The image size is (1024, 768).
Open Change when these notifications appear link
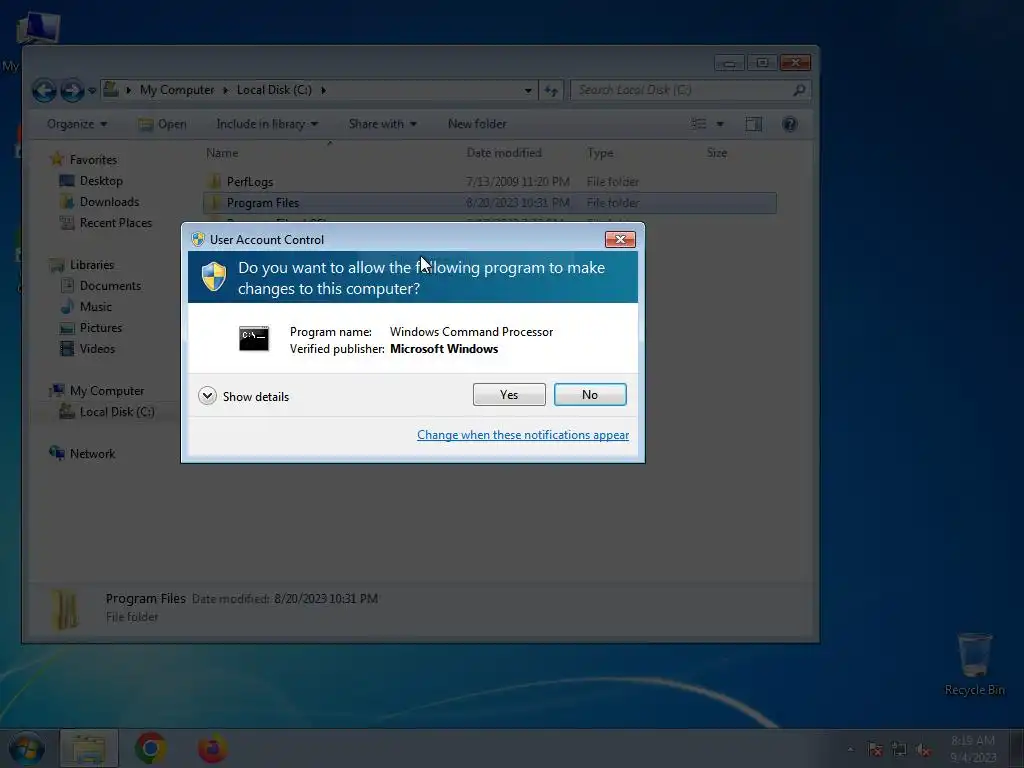click(x=522, y=435)
